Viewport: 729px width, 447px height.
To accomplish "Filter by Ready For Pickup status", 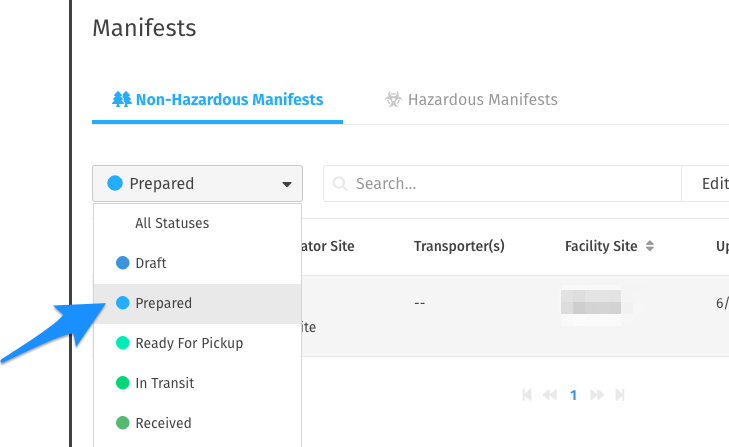I will (x=189, y=344).
